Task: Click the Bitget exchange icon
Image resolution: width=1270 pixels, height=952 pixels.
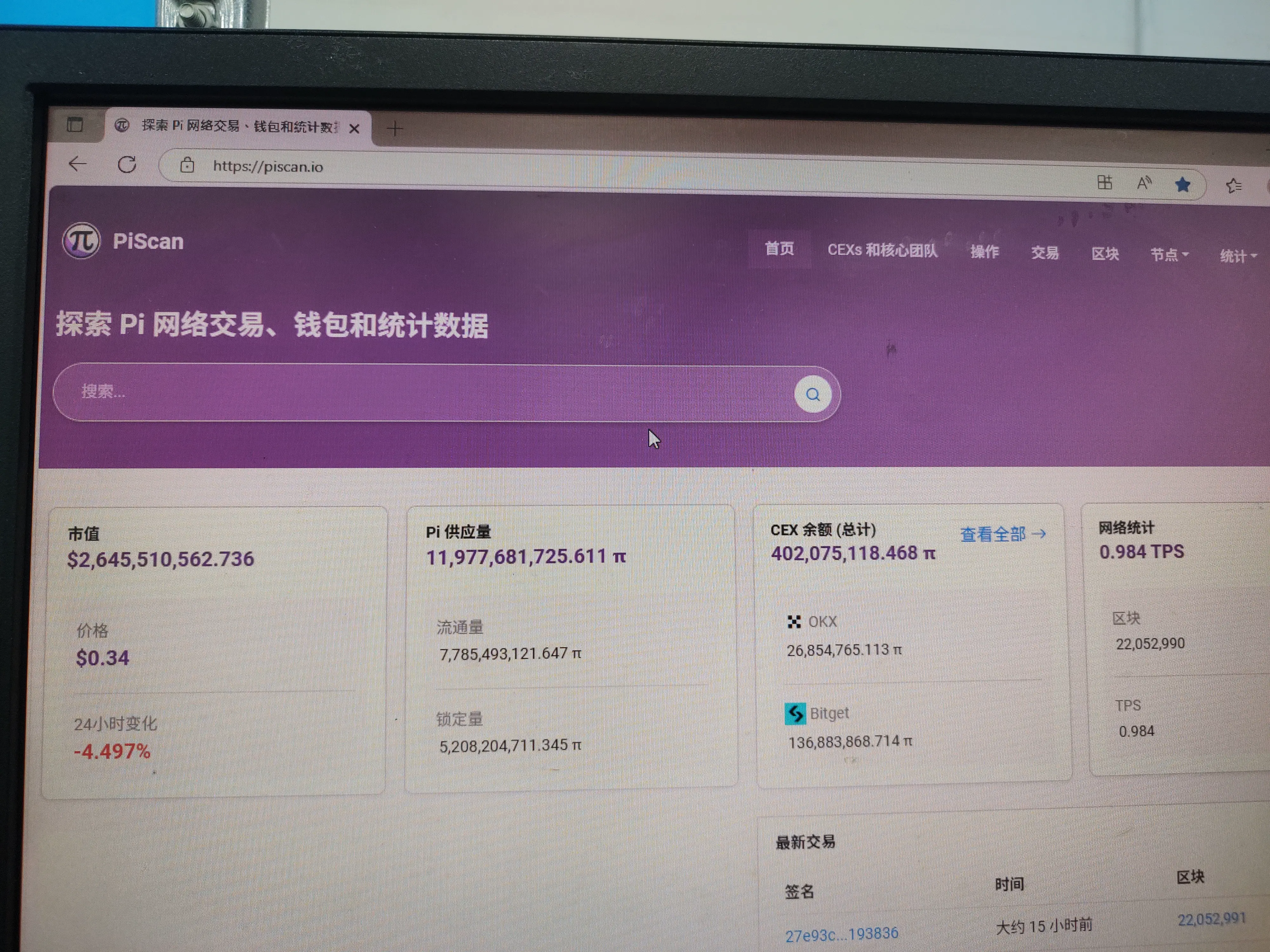Action: pyautogui.click(x=795, y=714)
